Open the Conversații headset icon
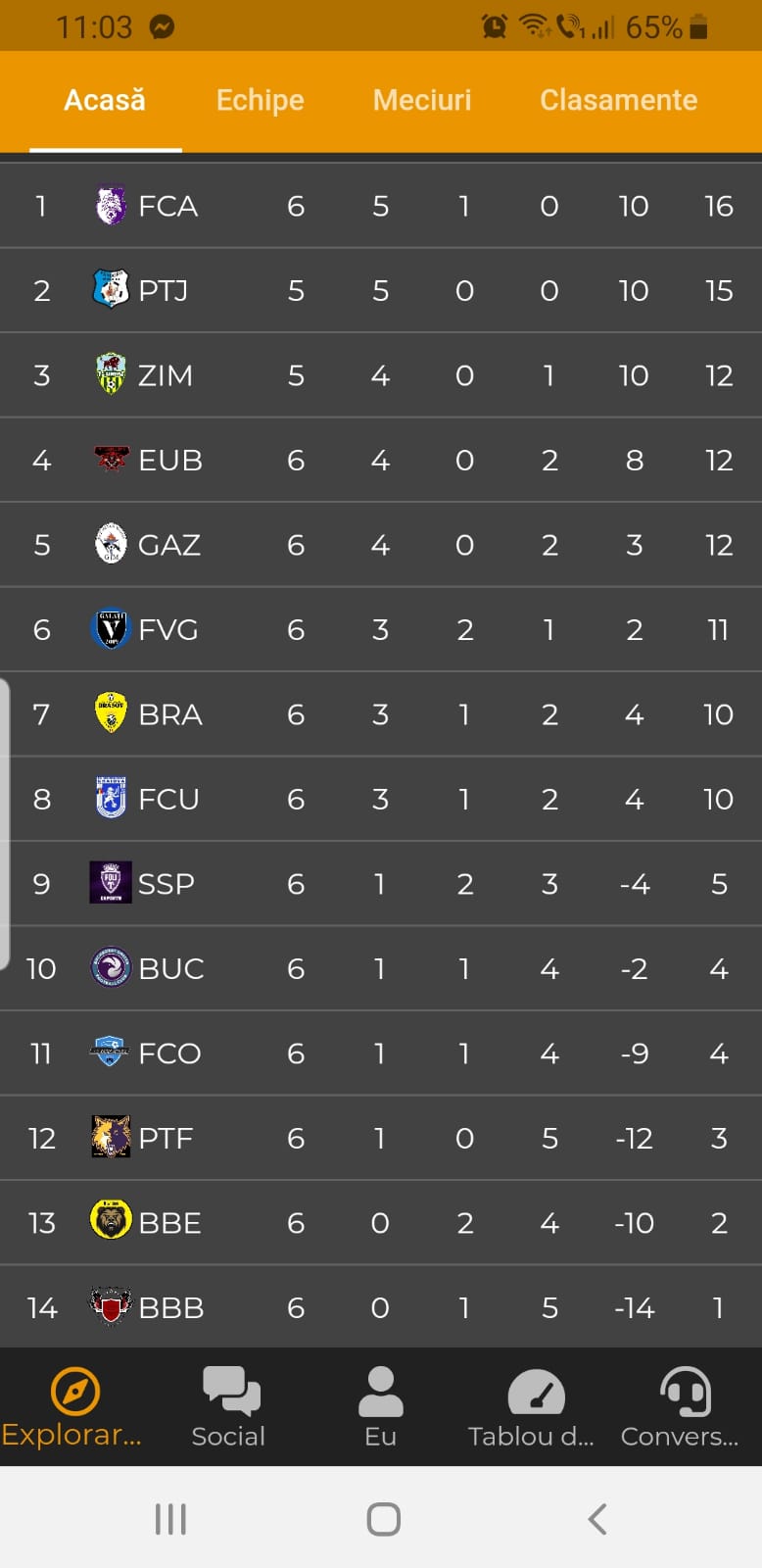Viewport: 762px width, 1568px height. point(685,1391)
